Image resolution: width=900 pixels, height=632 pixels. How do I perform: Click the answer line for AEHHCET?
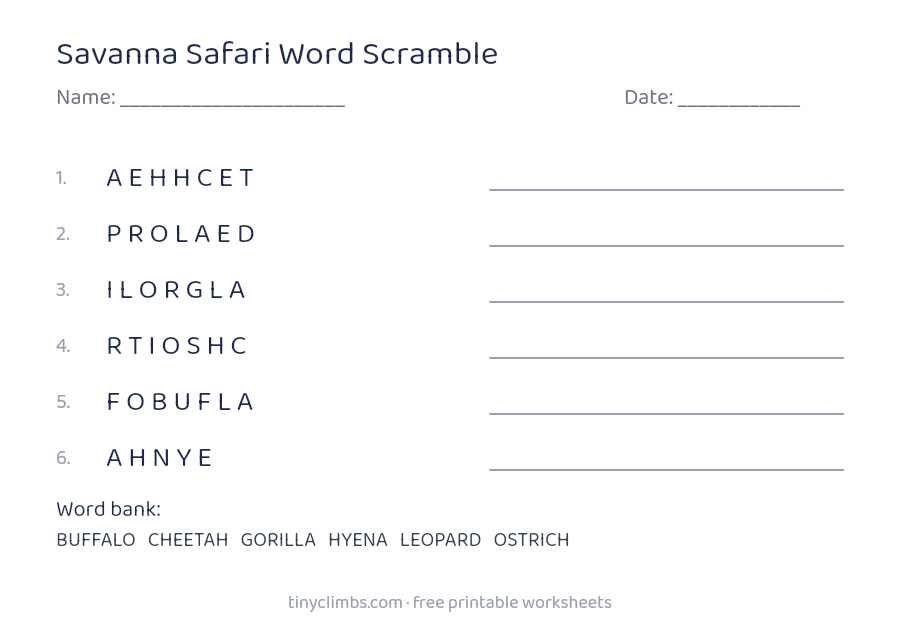point(666,189)
